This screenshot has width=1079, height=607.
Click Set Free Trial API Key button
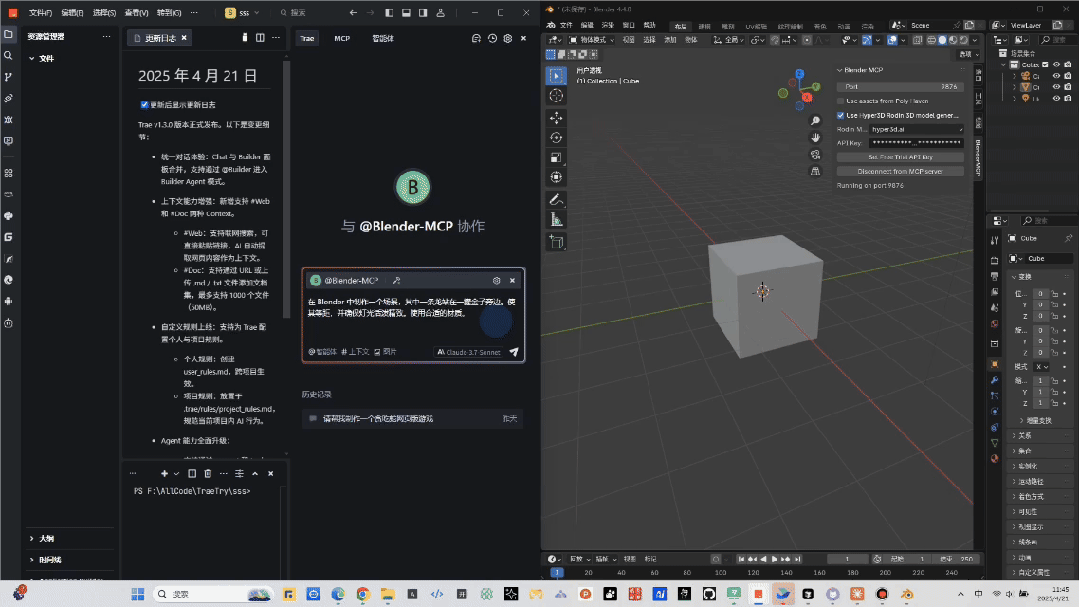coord(899,157)
